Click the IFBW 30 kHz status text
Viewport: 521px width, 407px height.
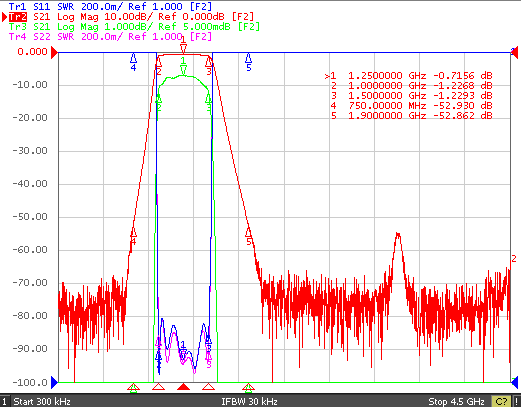click(x=250, y=401)
